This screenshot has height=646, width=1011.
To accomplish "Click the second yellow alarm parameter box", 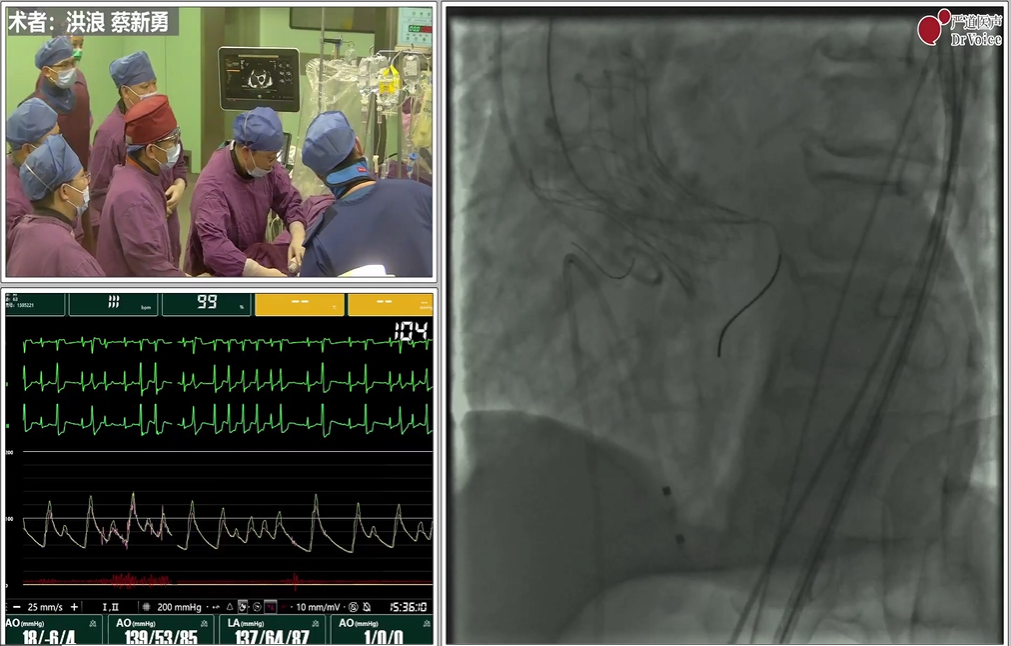I will point(391,303).
